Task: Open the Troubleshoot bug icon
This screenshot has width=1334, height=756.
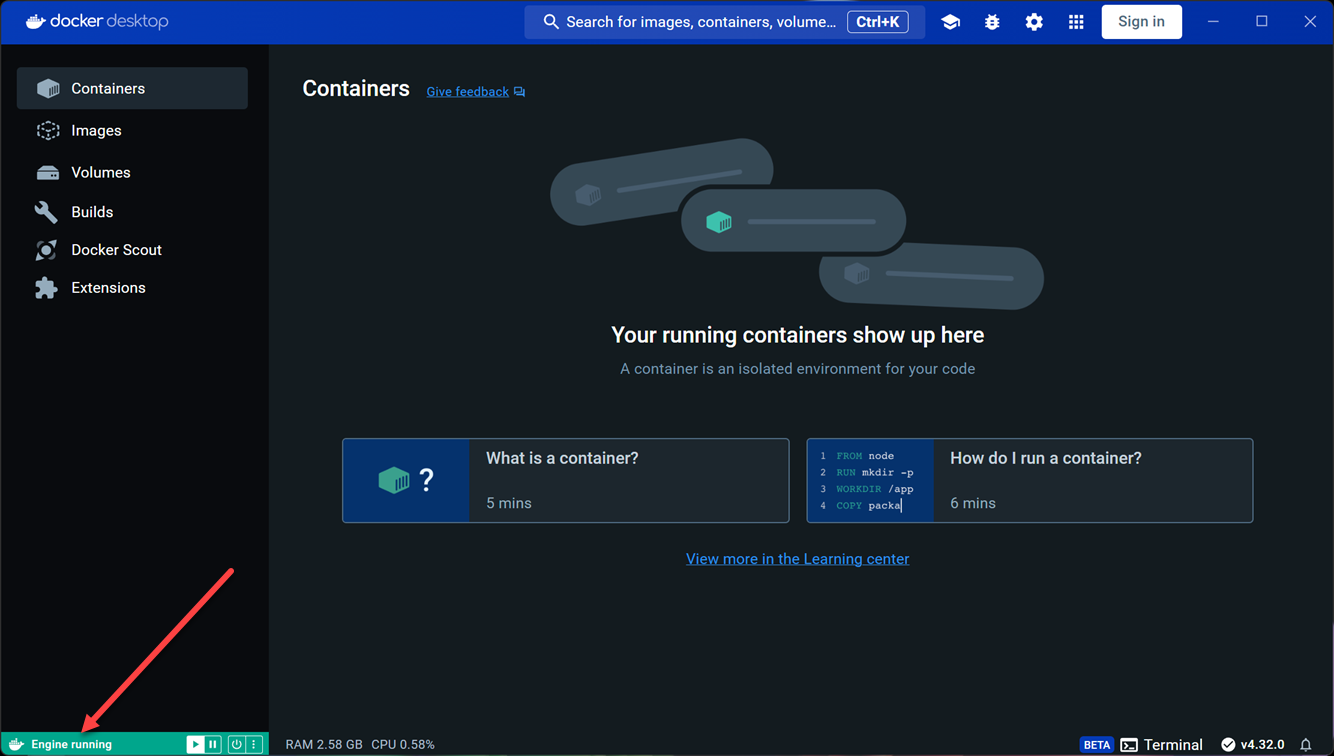Action: [992, 22]
